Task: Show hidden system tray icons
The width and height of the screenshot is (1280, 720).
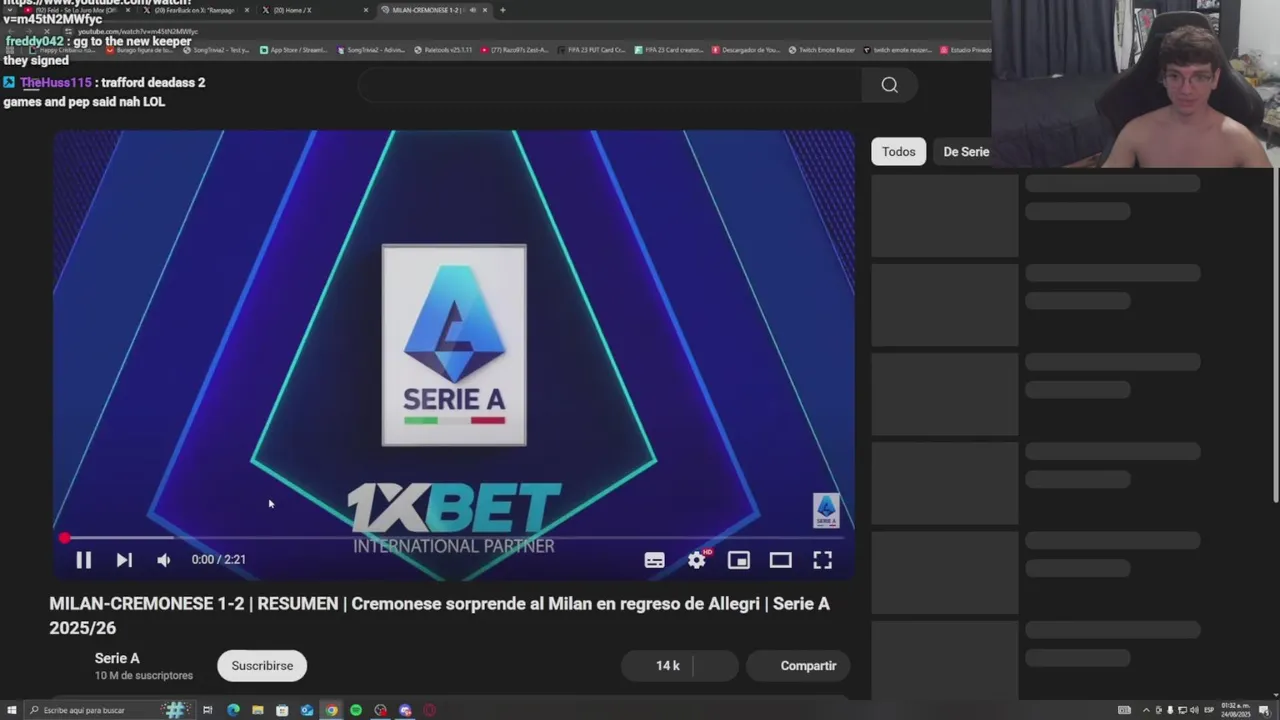Action: coord(1146,710)
